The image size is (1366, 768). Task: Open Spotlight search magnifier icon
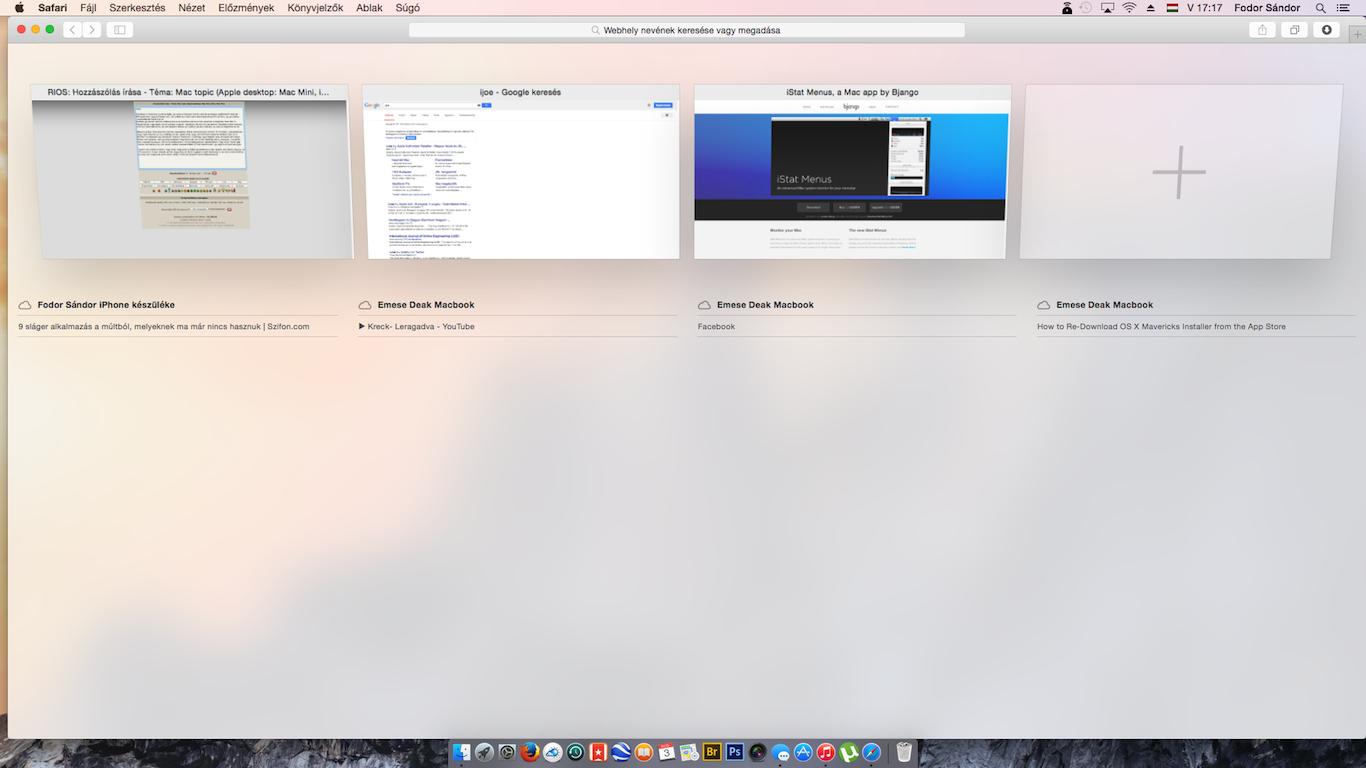(1320, 8)
